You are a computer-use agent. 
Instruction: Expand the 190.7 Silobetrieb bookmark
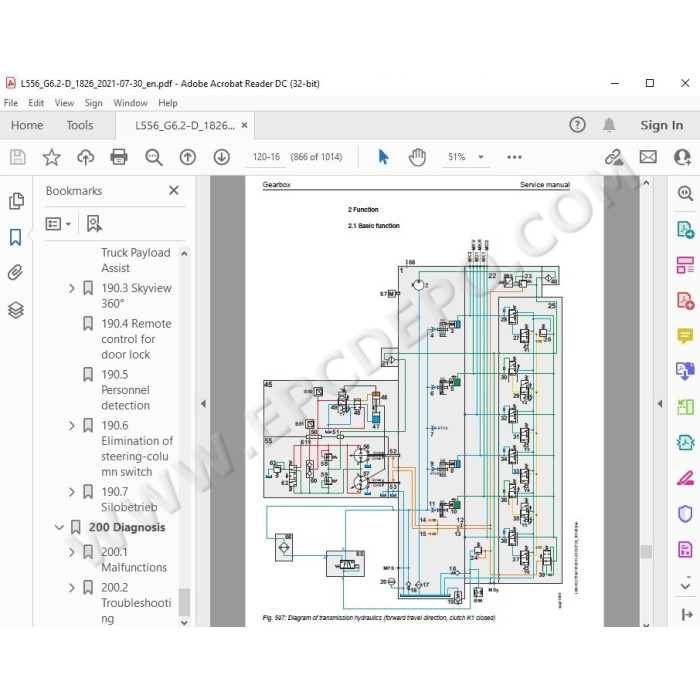pos(71,492)
